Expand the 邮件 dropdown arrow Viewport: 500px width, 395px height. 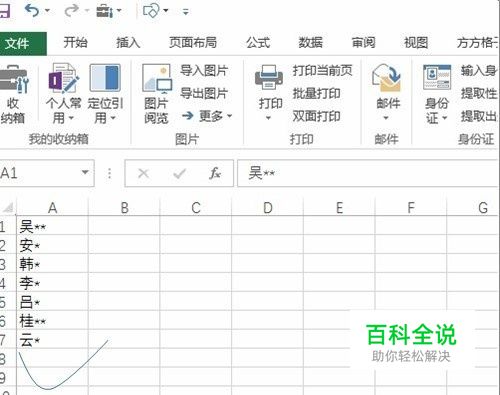click(x=386, y=118)
